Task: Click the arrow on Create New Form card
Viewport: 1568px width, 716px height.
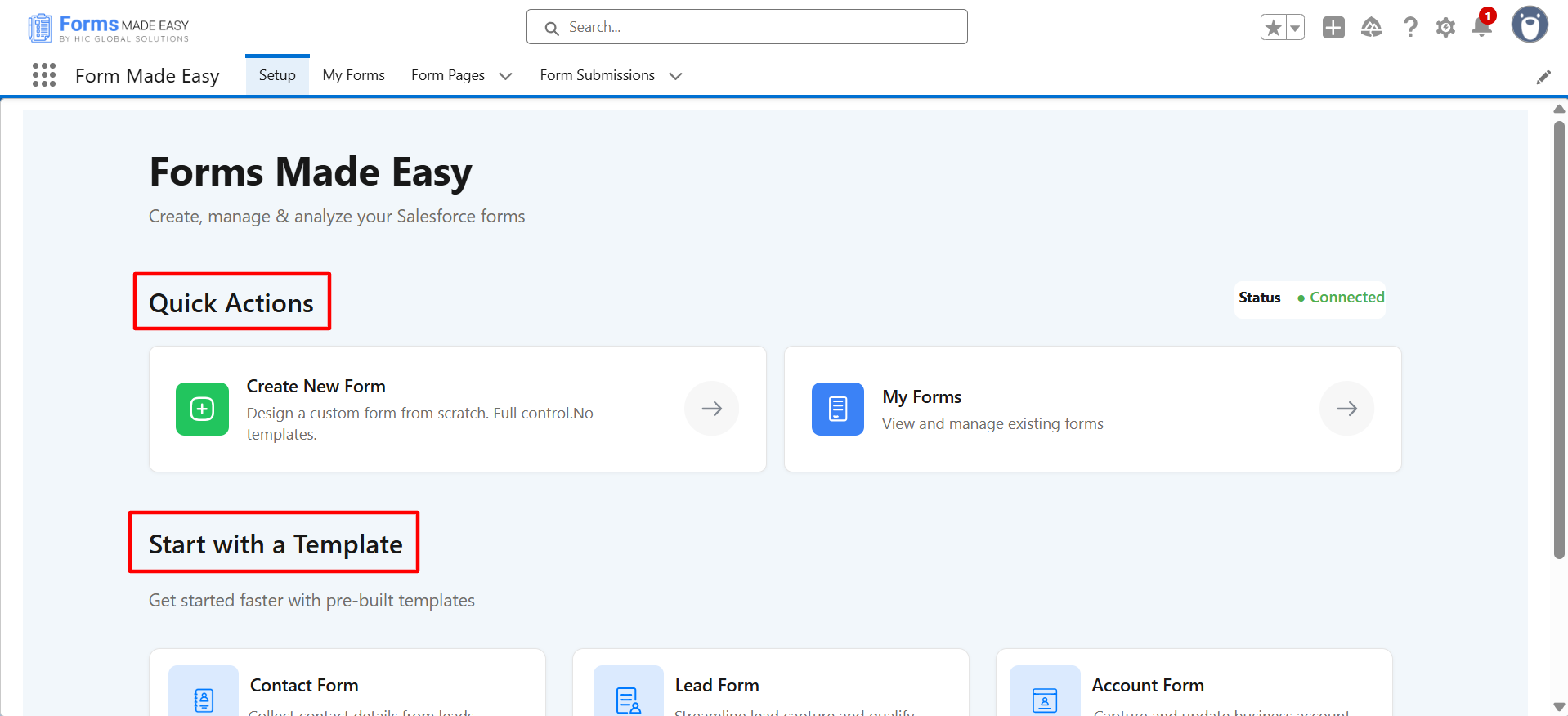Action: [x=712, y=409]
